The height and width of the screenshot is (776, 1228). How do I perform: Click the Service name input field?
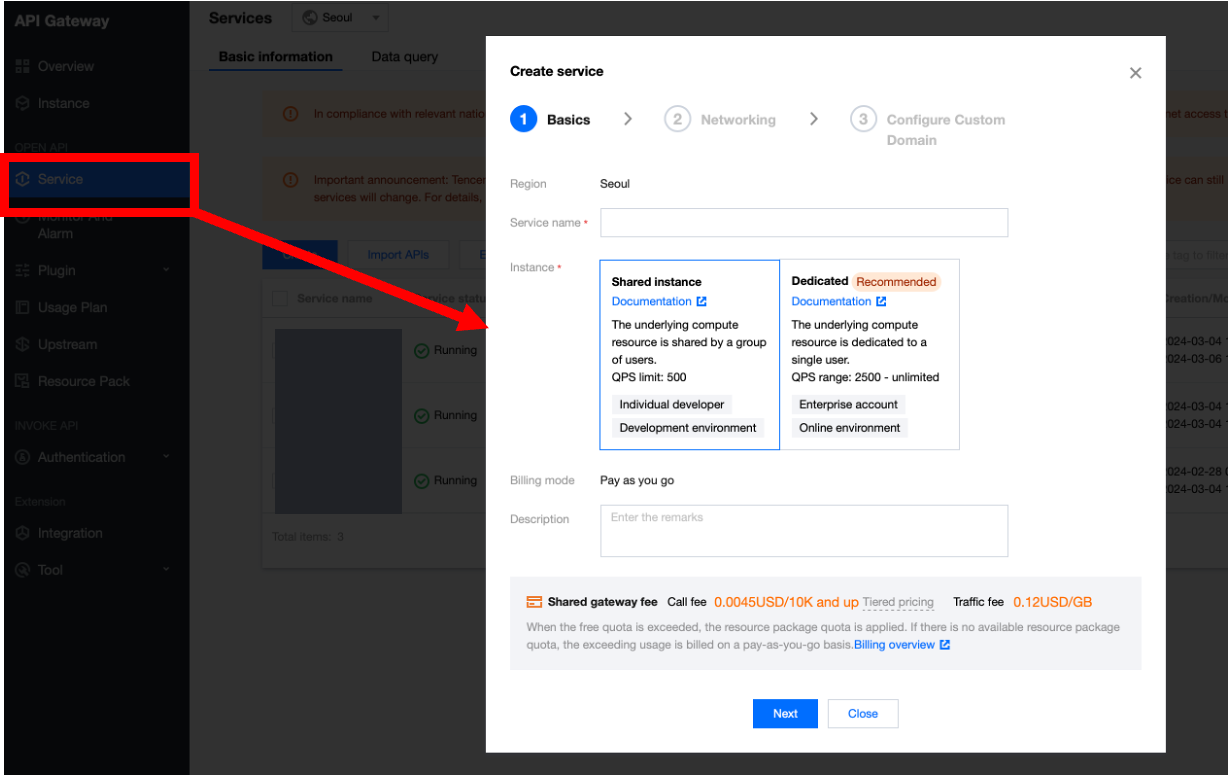[804, 222]
